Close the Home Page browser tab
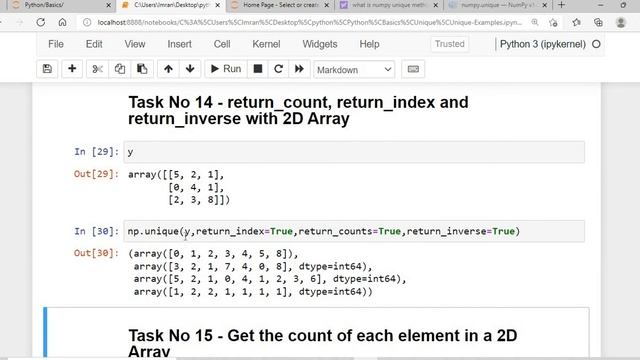640x360 pixels. click(327, 5)
